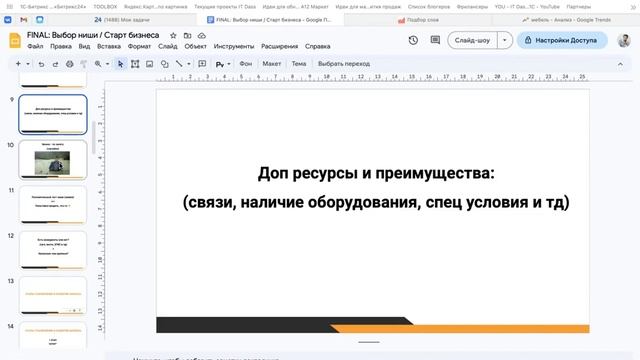Click Выбрать переход transition button
640x360 pixels.
tap(344, 64)
